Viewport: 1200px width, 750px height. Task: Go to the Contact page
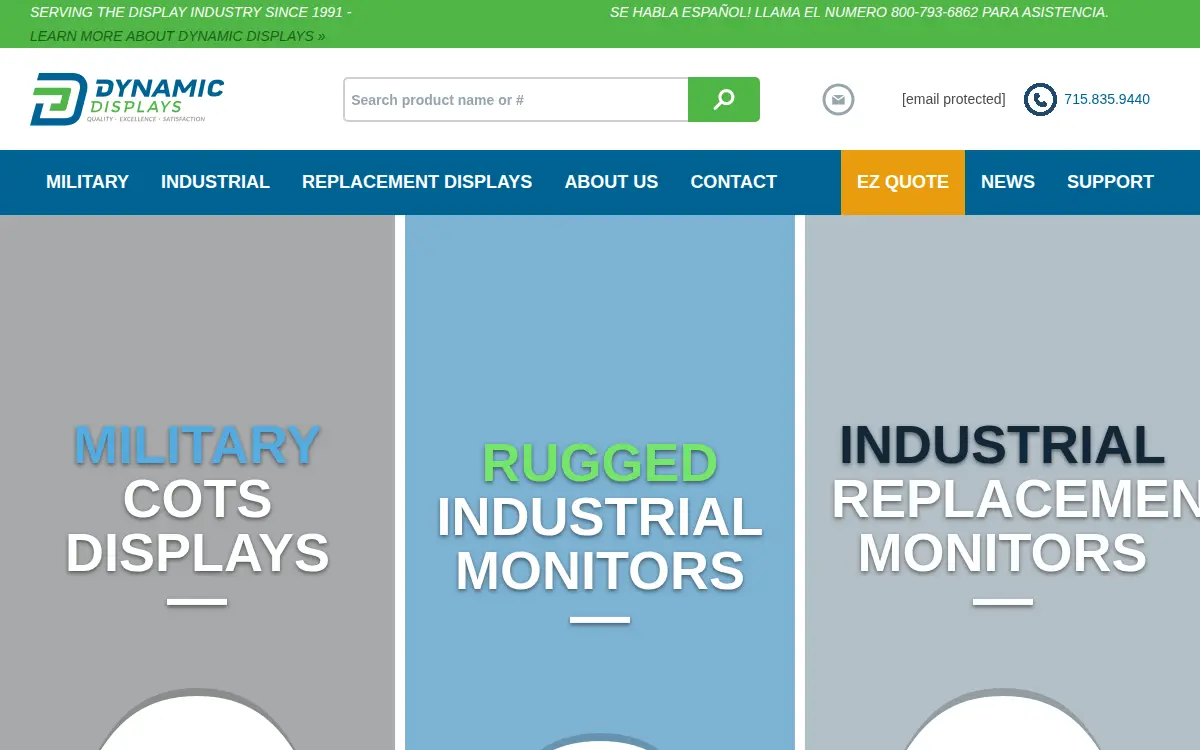pyautogui.click(x=733, y=182)
